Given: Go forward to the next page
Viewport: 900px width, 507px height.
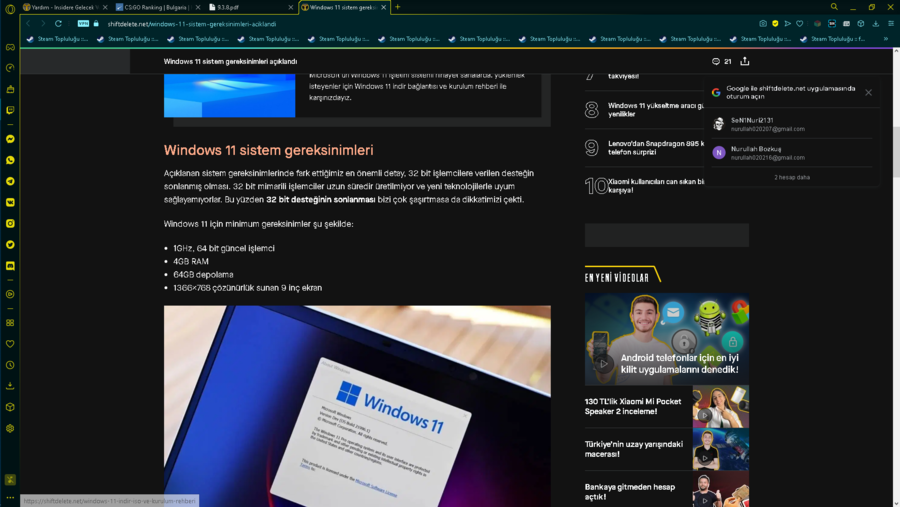Looking at the screenshot, I should click(42, 24).
